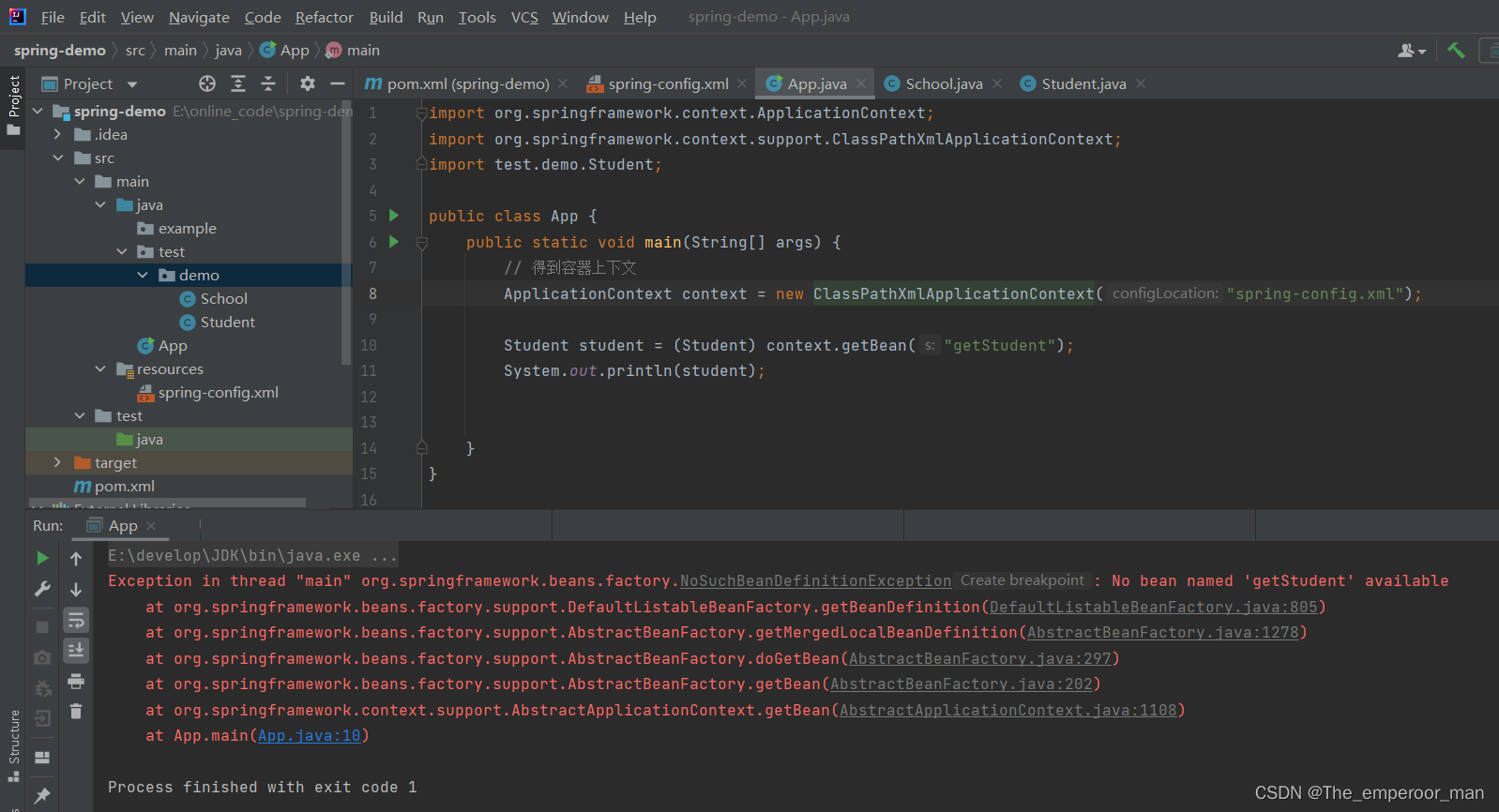Image resolution: width=1499 pixels, height=812 pixels.
Task: Open the Navigate menu
Action: 199,17
